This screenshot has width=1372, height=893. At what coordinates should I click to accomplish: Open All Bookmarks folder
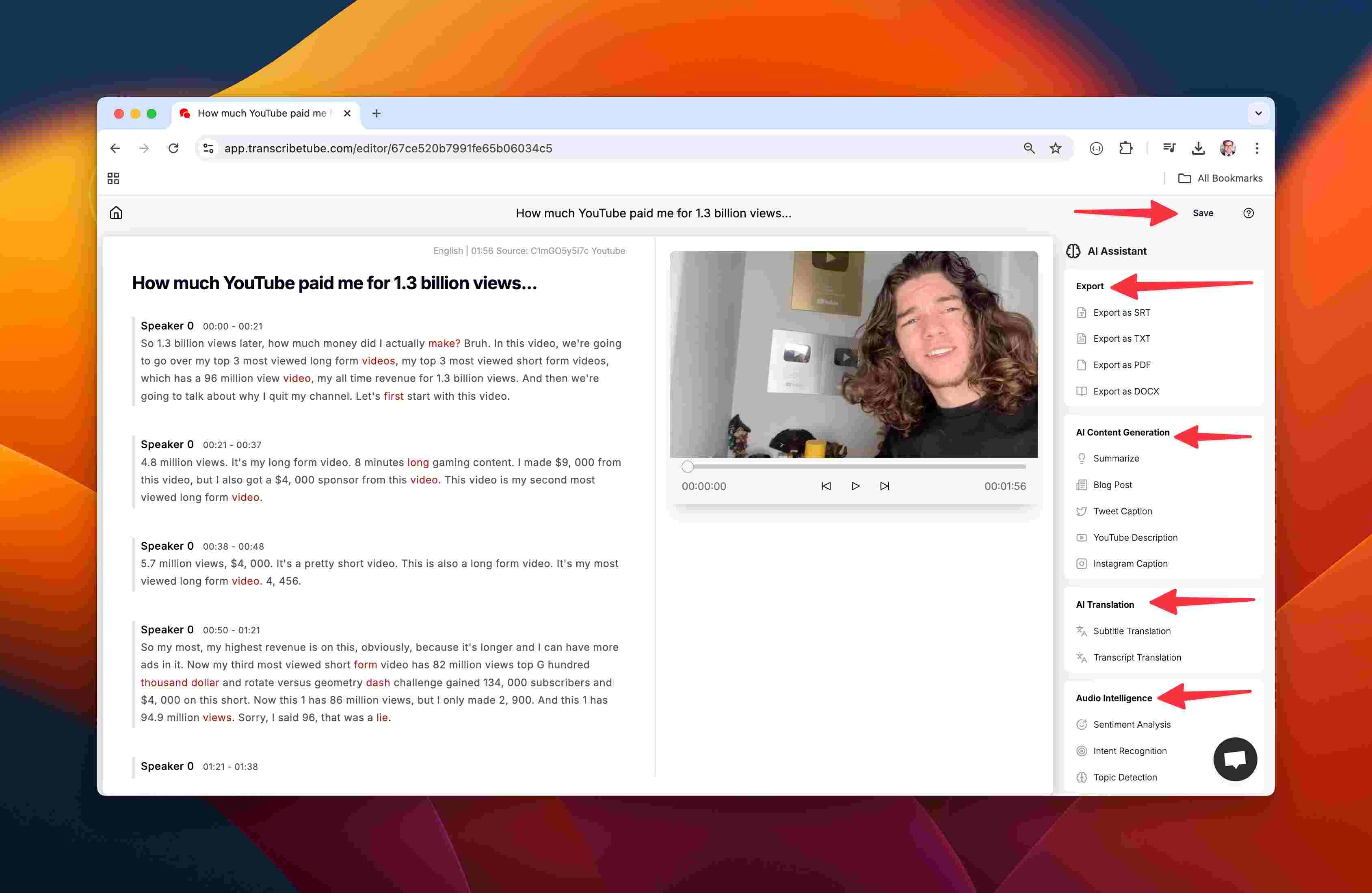(x=1220, y=178)
